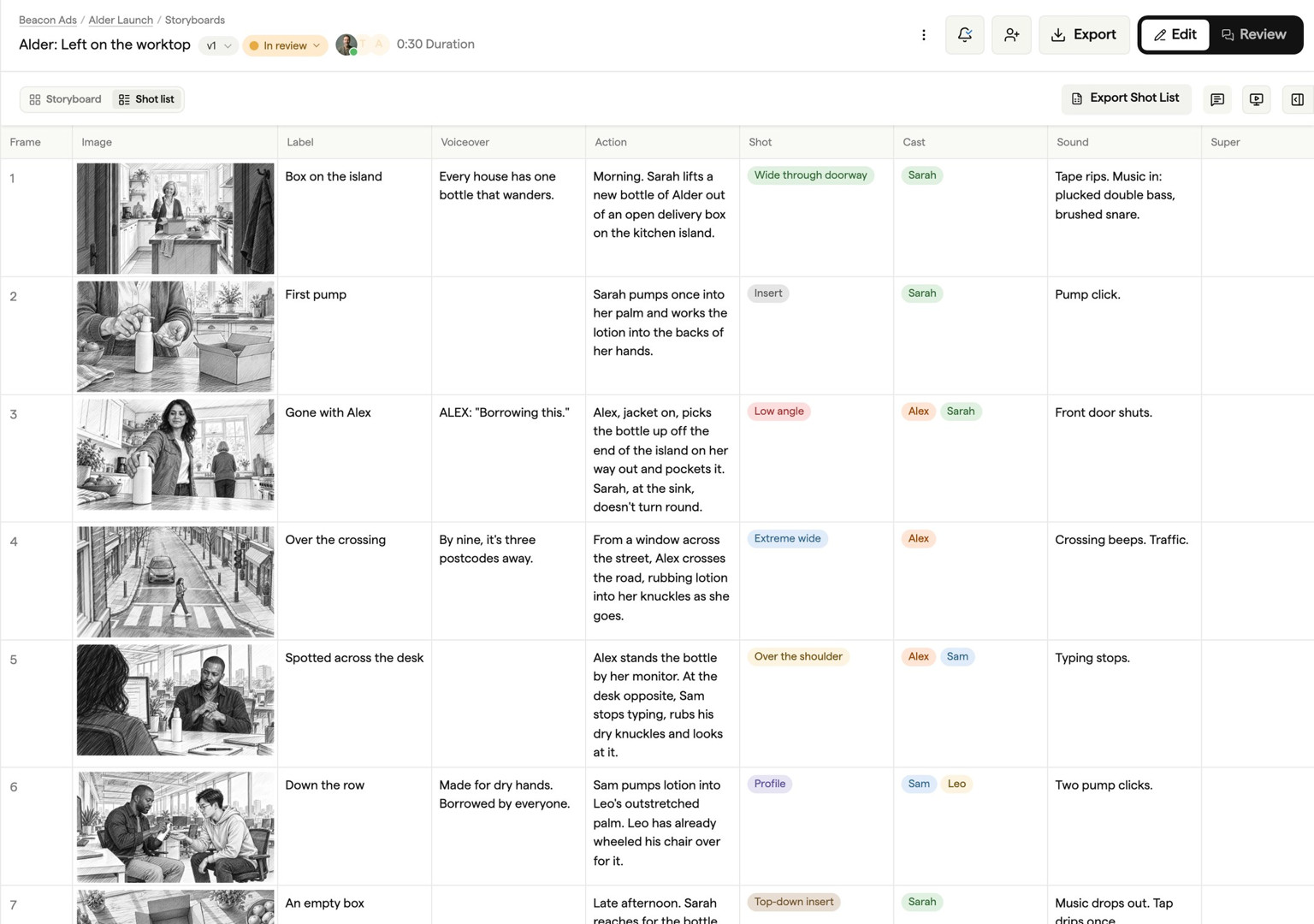This screenshot has height=924, width=1314.
Task: Click the Wide through doorway shot tag
Action: pos(810,175)
